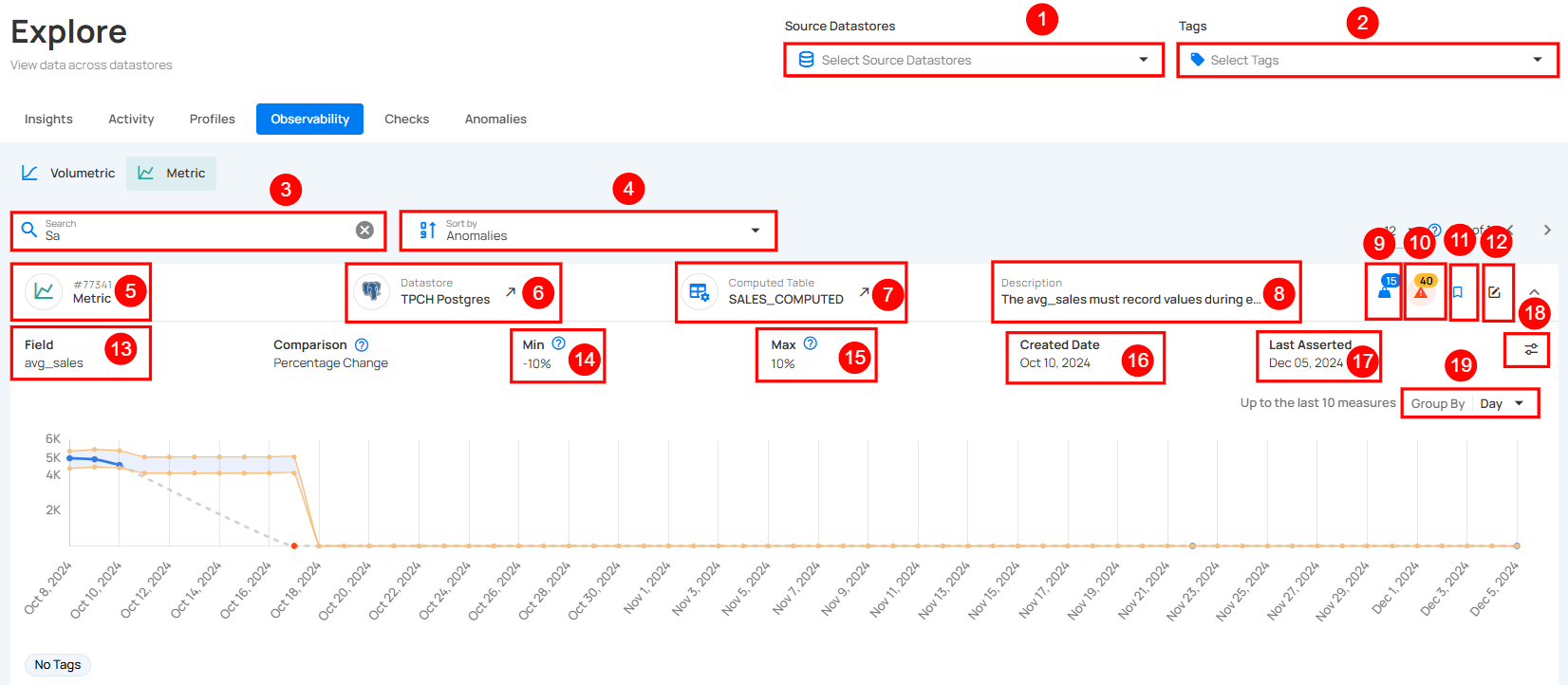Switch to the Activity tab
Screen dimensions: 1568x685
click(131, 120)
